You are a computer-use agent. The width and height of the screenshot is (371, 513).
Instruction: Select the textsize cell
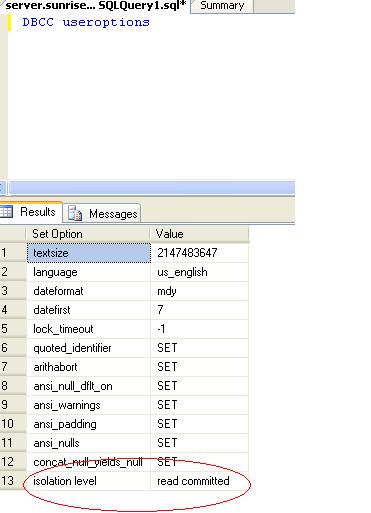tap(89, 253)
